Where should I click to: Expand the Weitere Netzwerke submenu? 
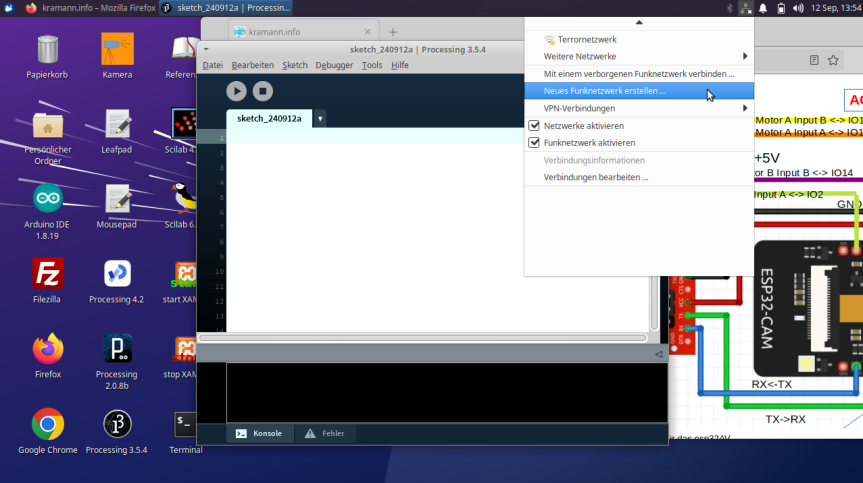tap(639, 56)
